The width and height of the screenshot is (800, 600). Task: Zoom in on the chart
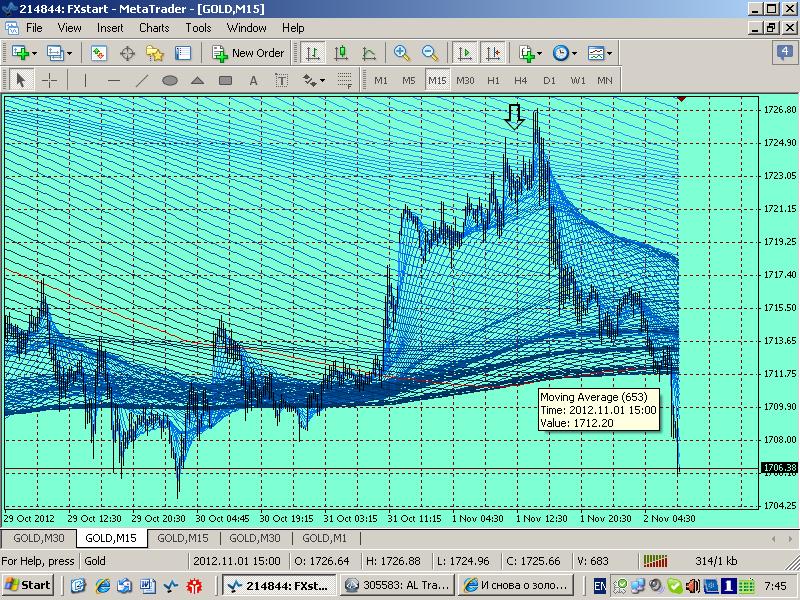point(402,53)
